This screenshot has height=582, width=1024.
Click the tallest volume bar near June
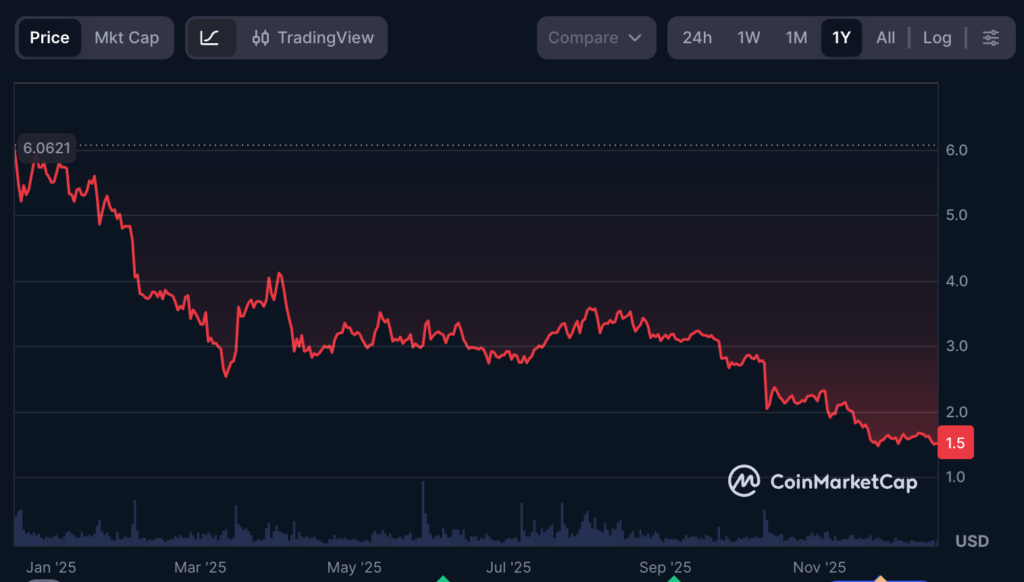(x=423, y=512)
